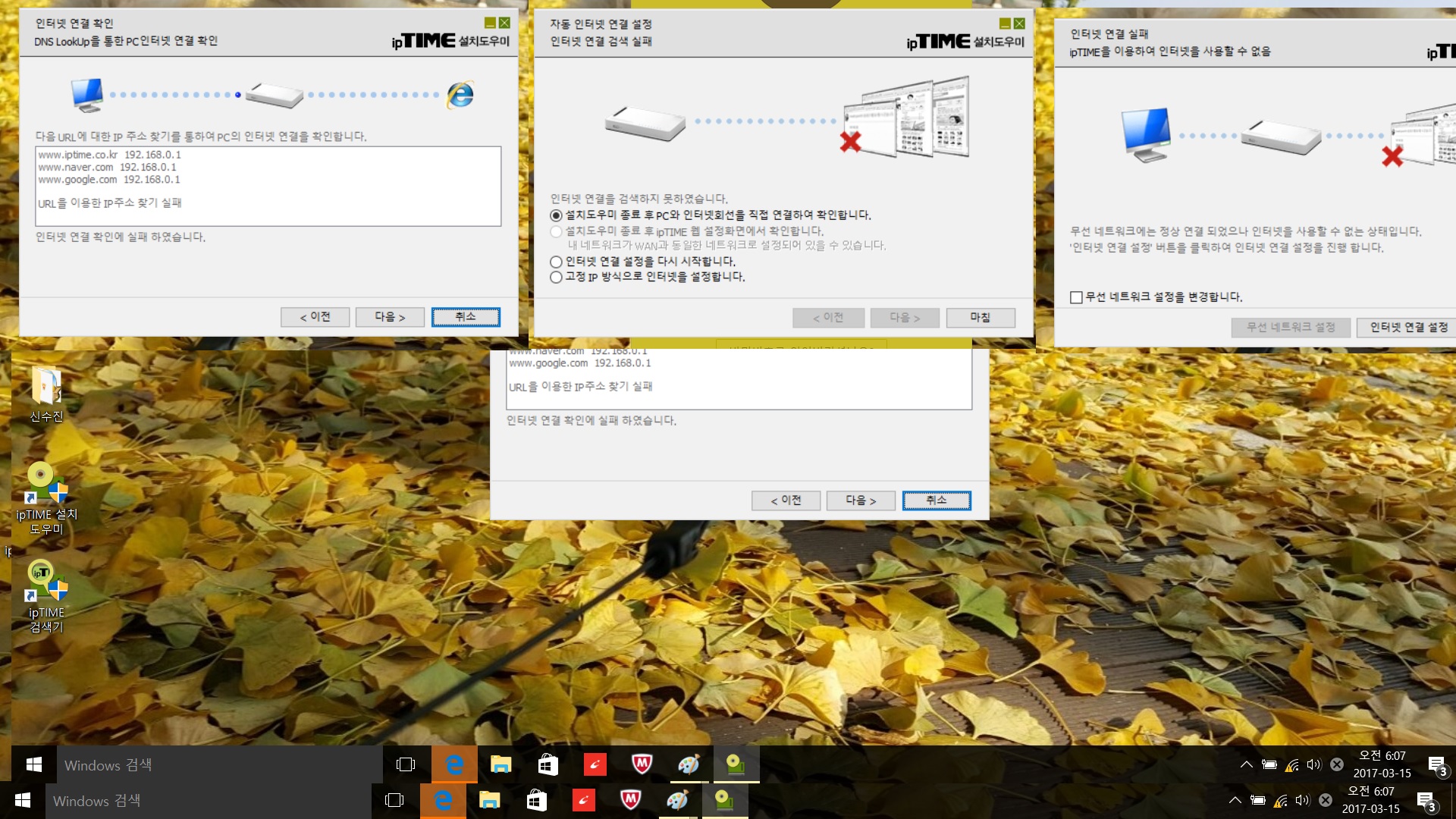This screenshot has width=1456, height=819.
Task: Click 취소 in the top-left 인터넷 연결 확인 window
Action: coord(466,317)
